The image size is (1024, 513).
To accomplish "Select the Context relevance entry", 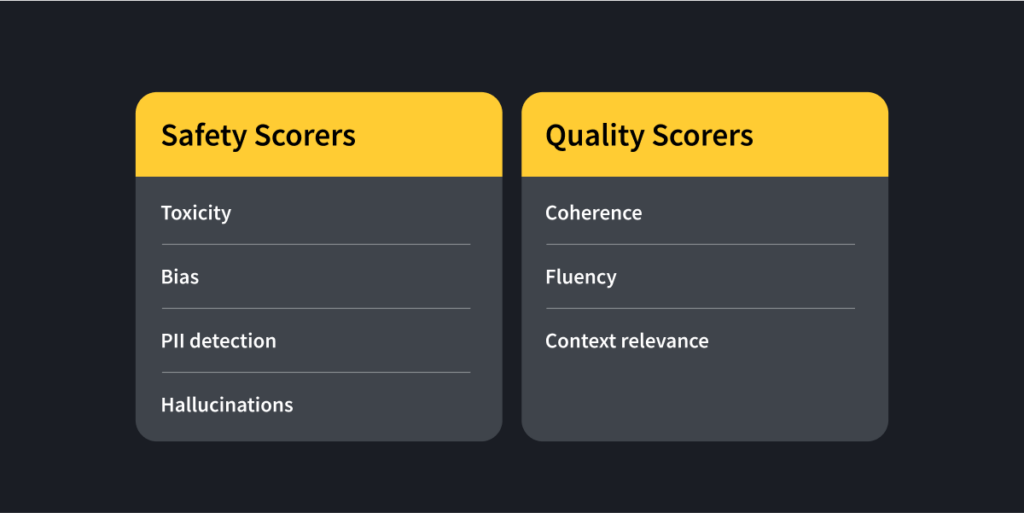I will pos(627,341).
